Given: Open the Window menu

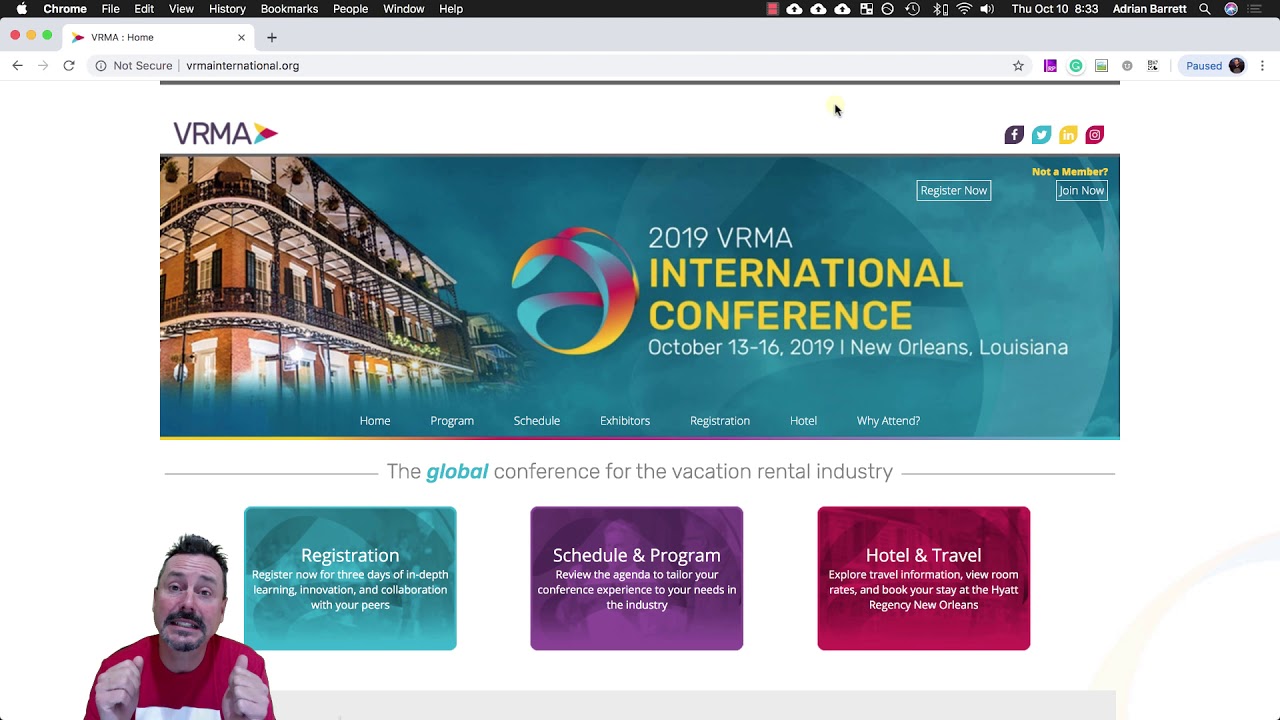Looking at the screenshot, I should 404,9.
